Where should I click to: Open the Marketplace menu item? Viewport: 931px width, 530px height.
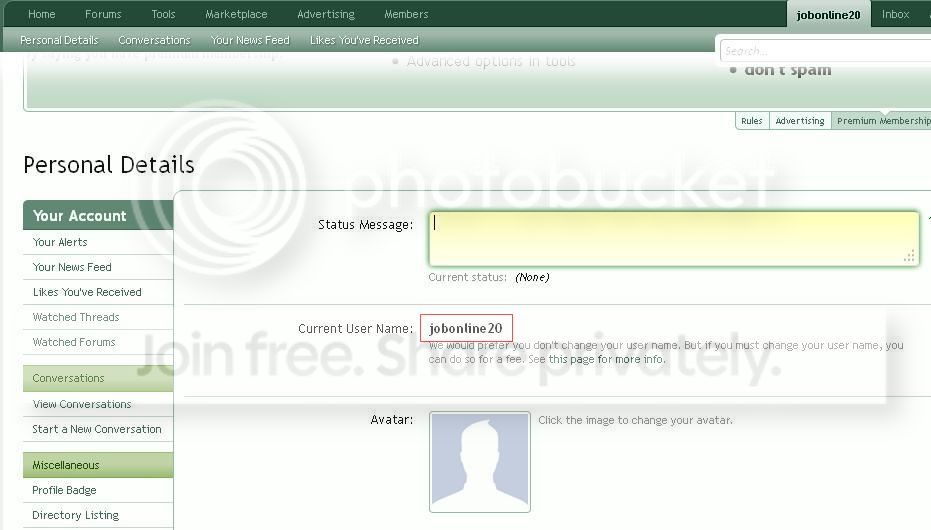[x=236, y=14]
